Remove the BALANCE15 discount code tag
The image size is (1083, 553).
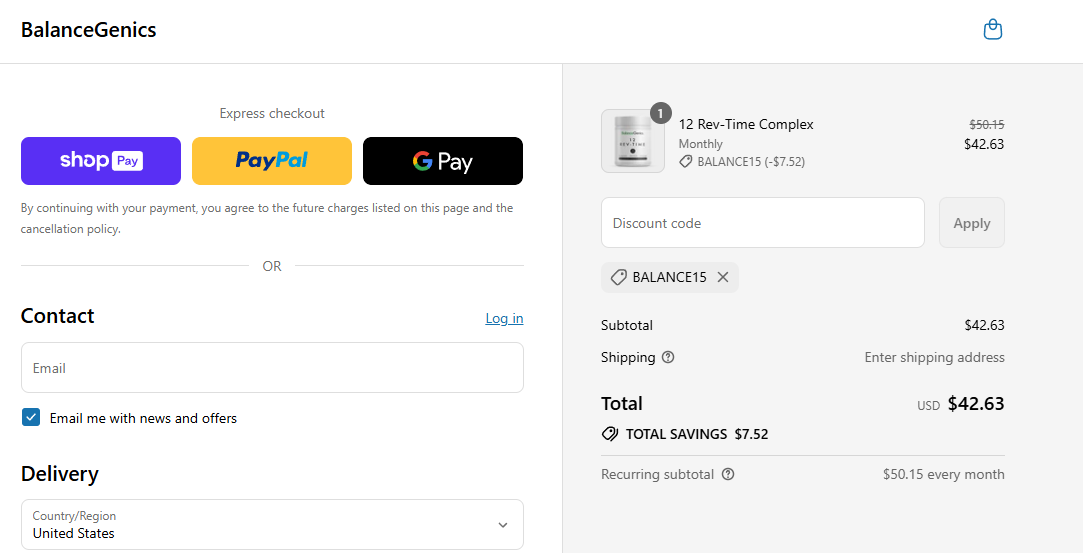point(722,277)
